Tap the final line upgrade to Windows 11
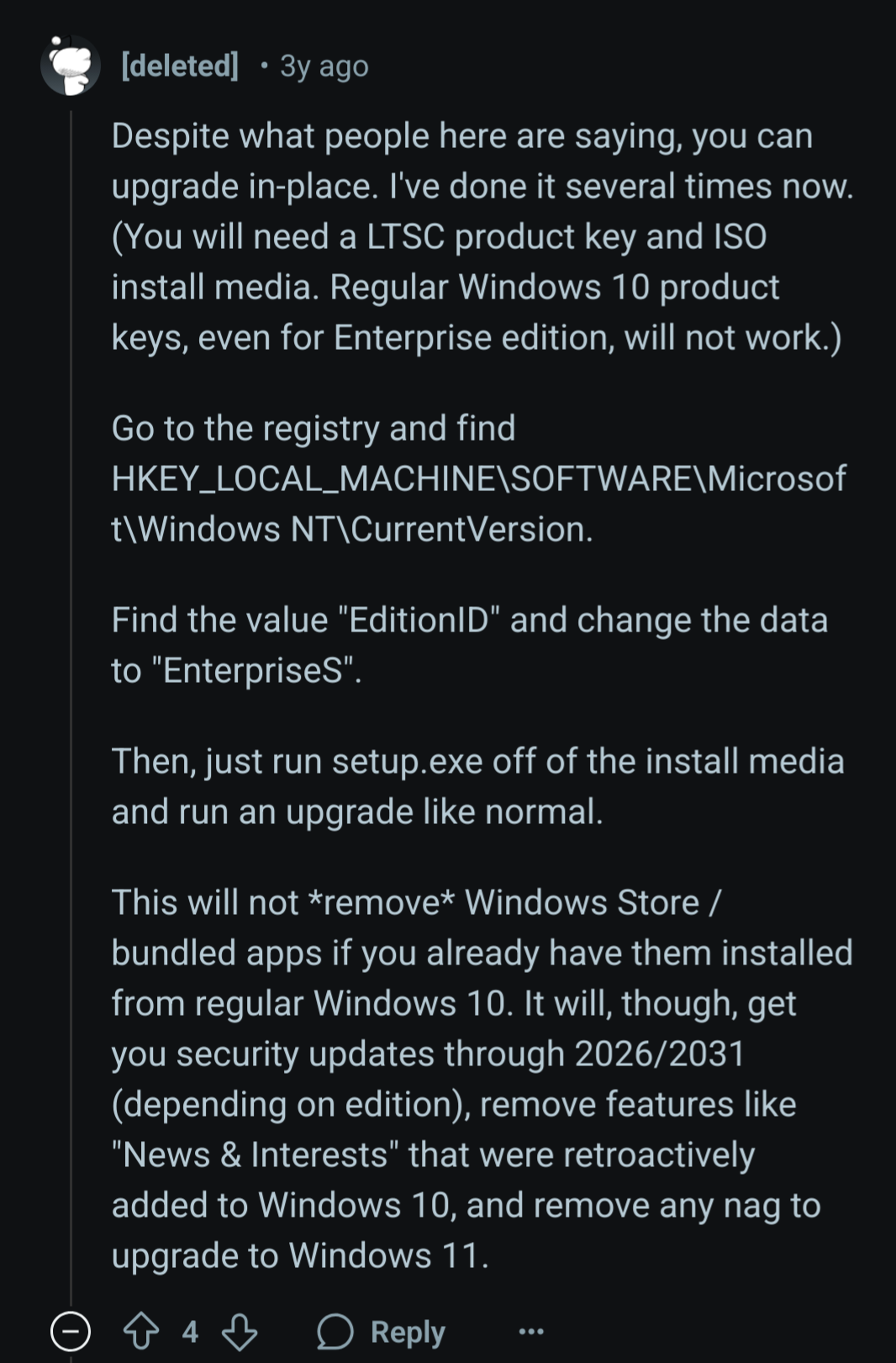 (x=300, y=1255)
